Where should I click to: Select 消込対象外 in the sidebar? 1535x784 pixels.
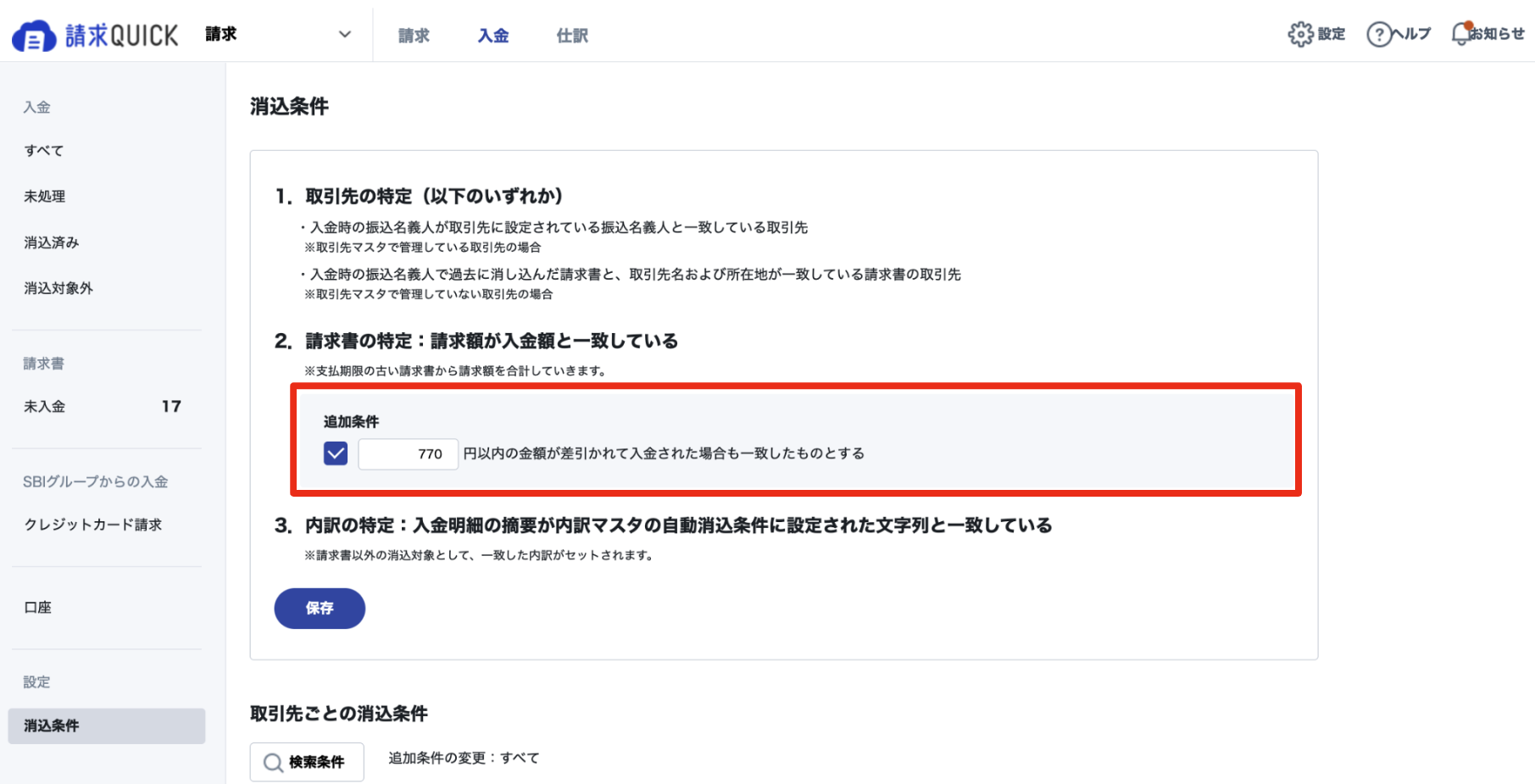pos(58,288)
